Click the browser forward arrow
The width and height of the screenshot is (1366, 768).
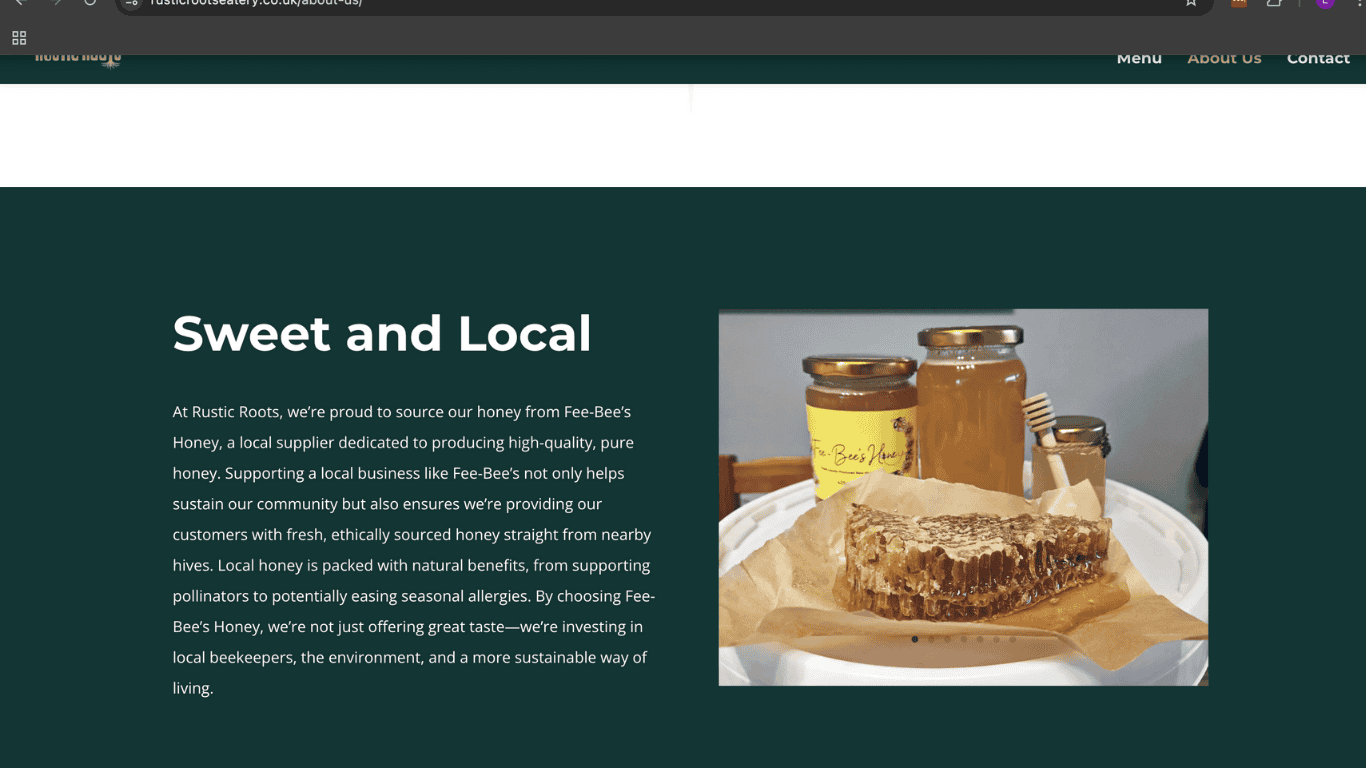(56, 3)
